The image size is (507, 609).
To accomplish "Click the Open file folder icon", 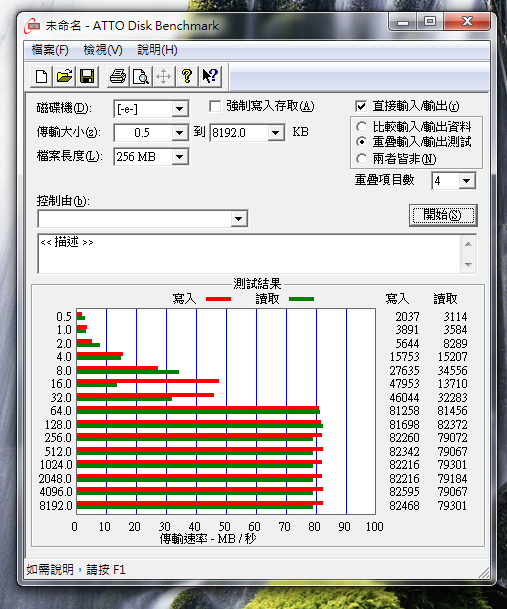I will (64, 77).
